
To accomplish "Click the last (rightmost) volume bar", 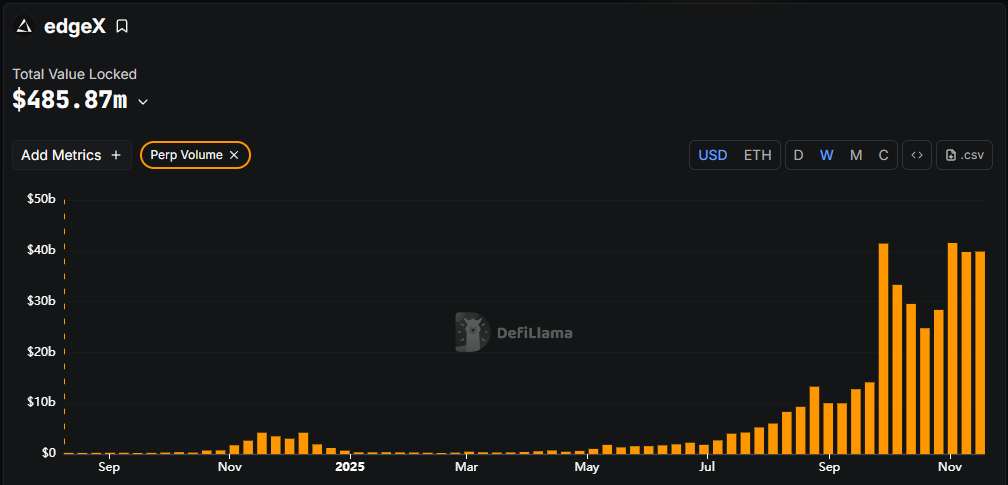I will pos(980,352).
